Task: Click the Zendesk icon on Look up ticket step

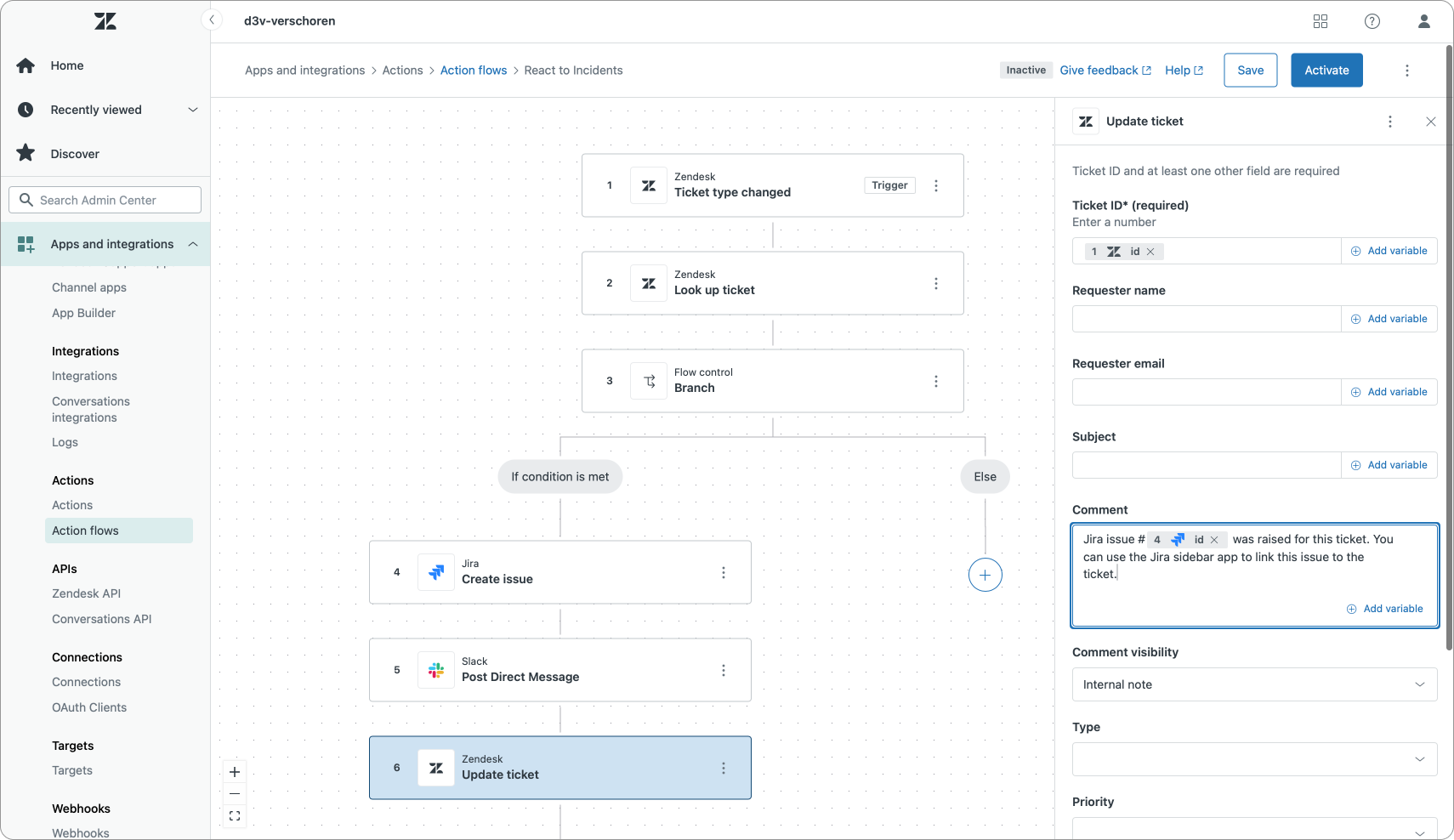Action: pos(649,283)
